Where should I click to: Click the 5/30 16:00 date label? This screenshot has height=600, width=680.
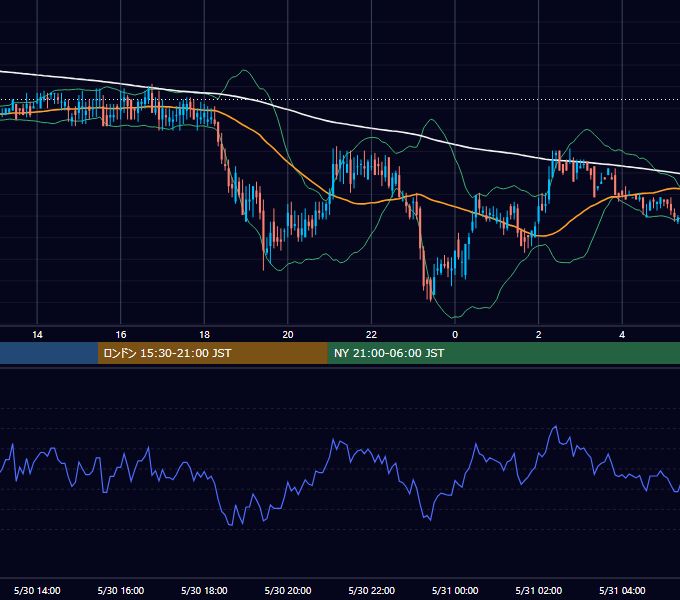click(x=121, y=590)
